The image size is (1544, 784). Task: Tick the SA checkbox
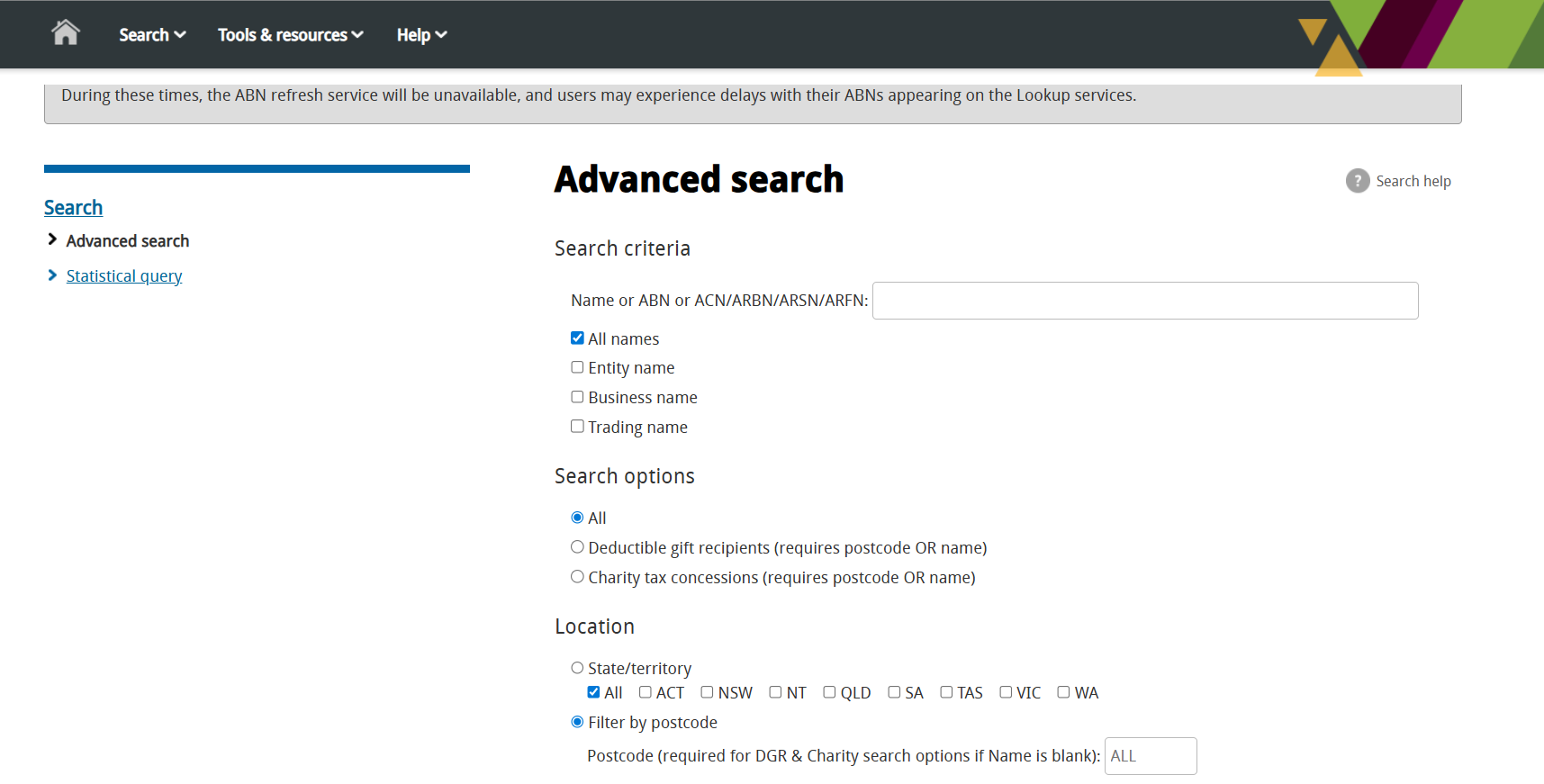point(894,692)
